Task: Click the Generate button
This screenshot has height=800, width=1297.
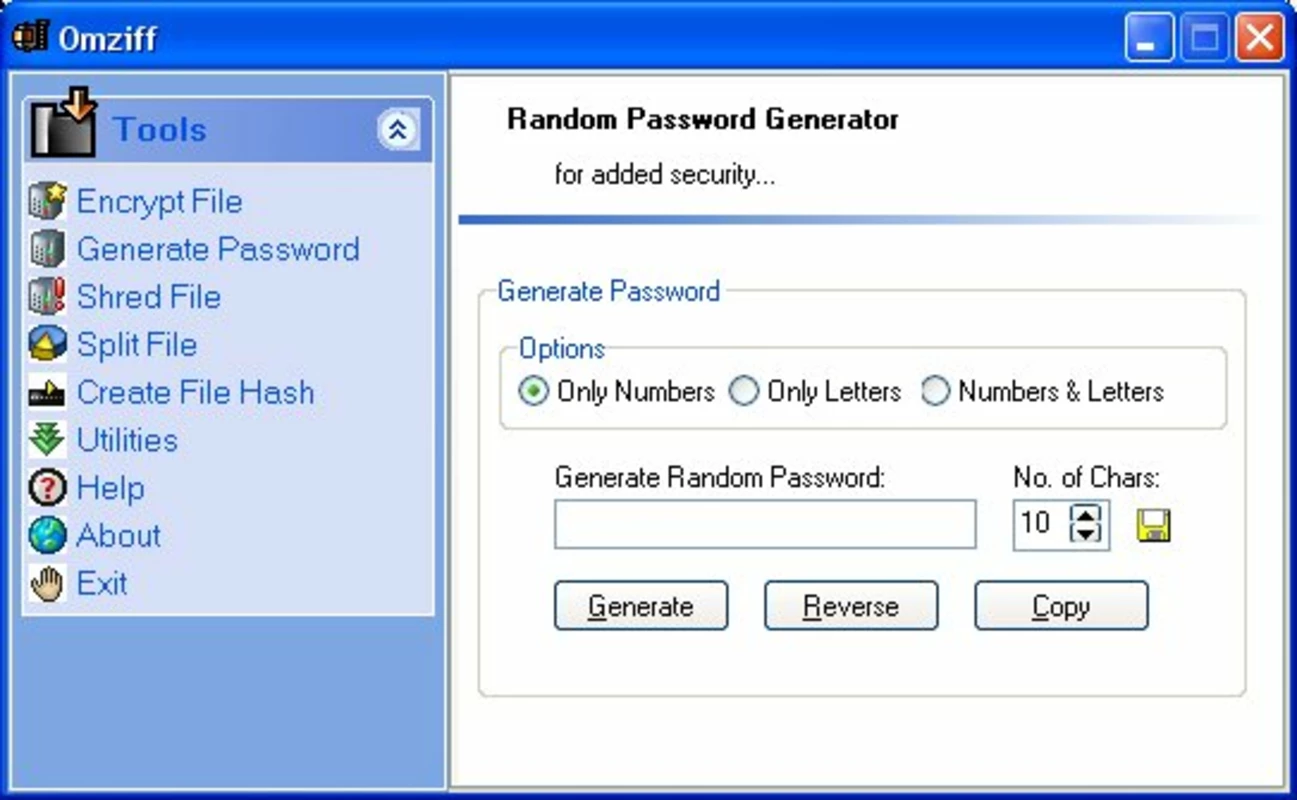Action: point(641,606)
